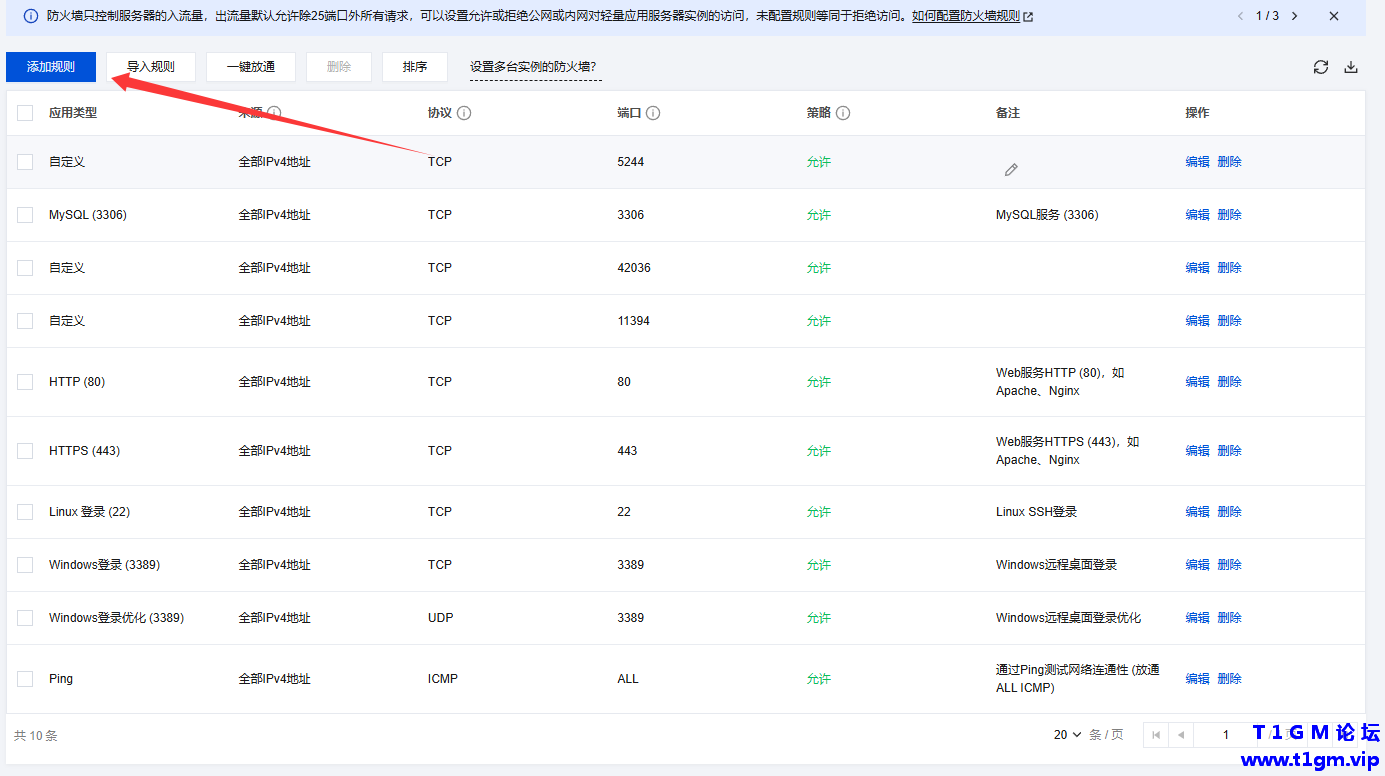Click 删除 for Windows登录优化 UDP rule

(1229, 618)
